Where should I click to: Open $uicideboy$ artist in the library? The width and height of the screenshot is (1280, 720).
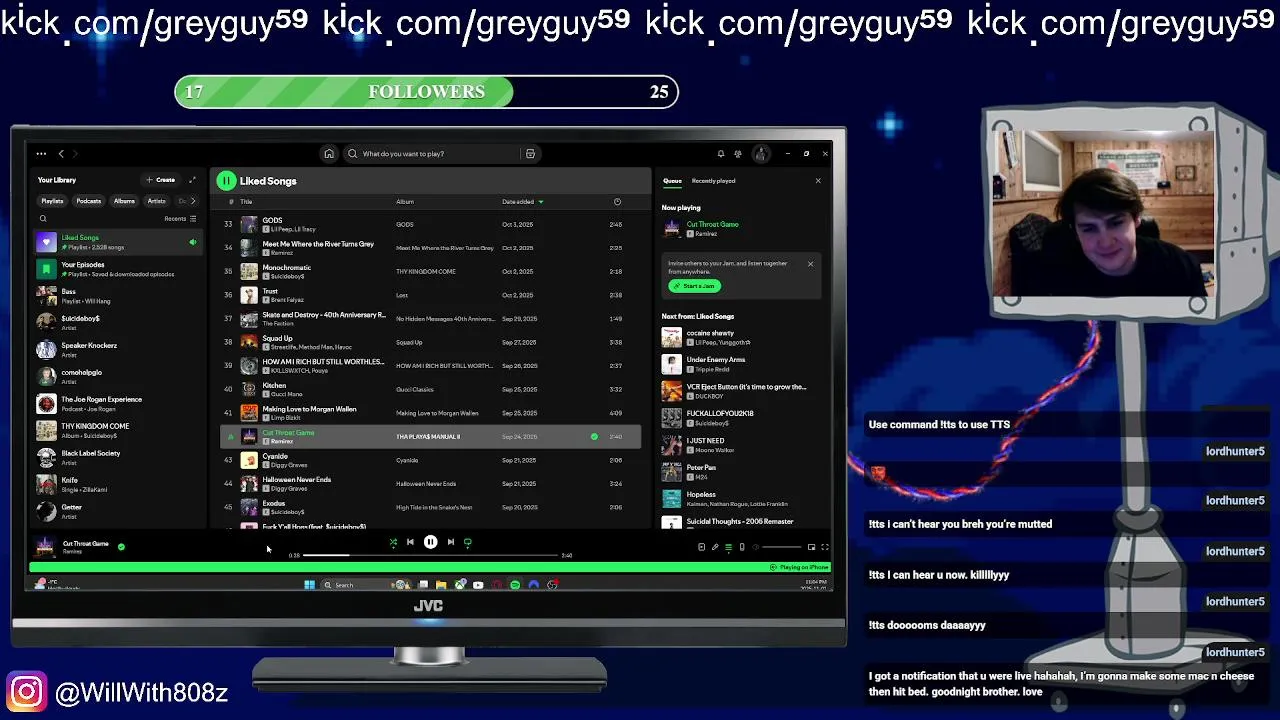click(117, 322)
